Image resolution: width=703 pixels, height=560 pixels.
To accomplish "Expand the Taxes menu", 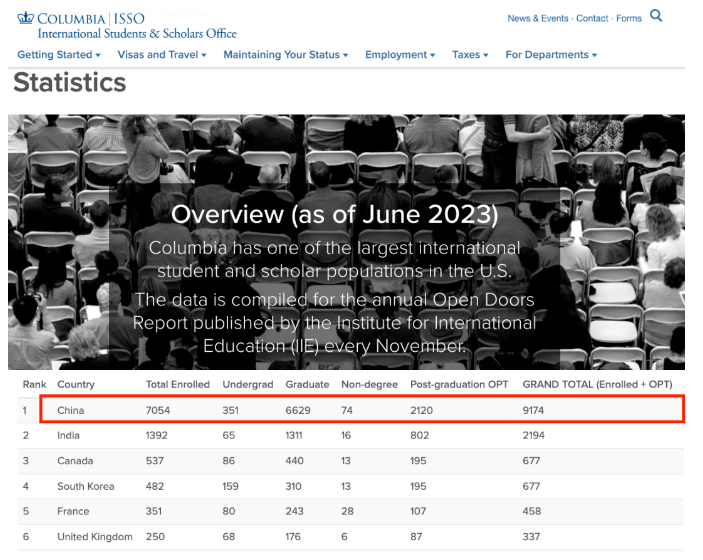I will (470, 55).
